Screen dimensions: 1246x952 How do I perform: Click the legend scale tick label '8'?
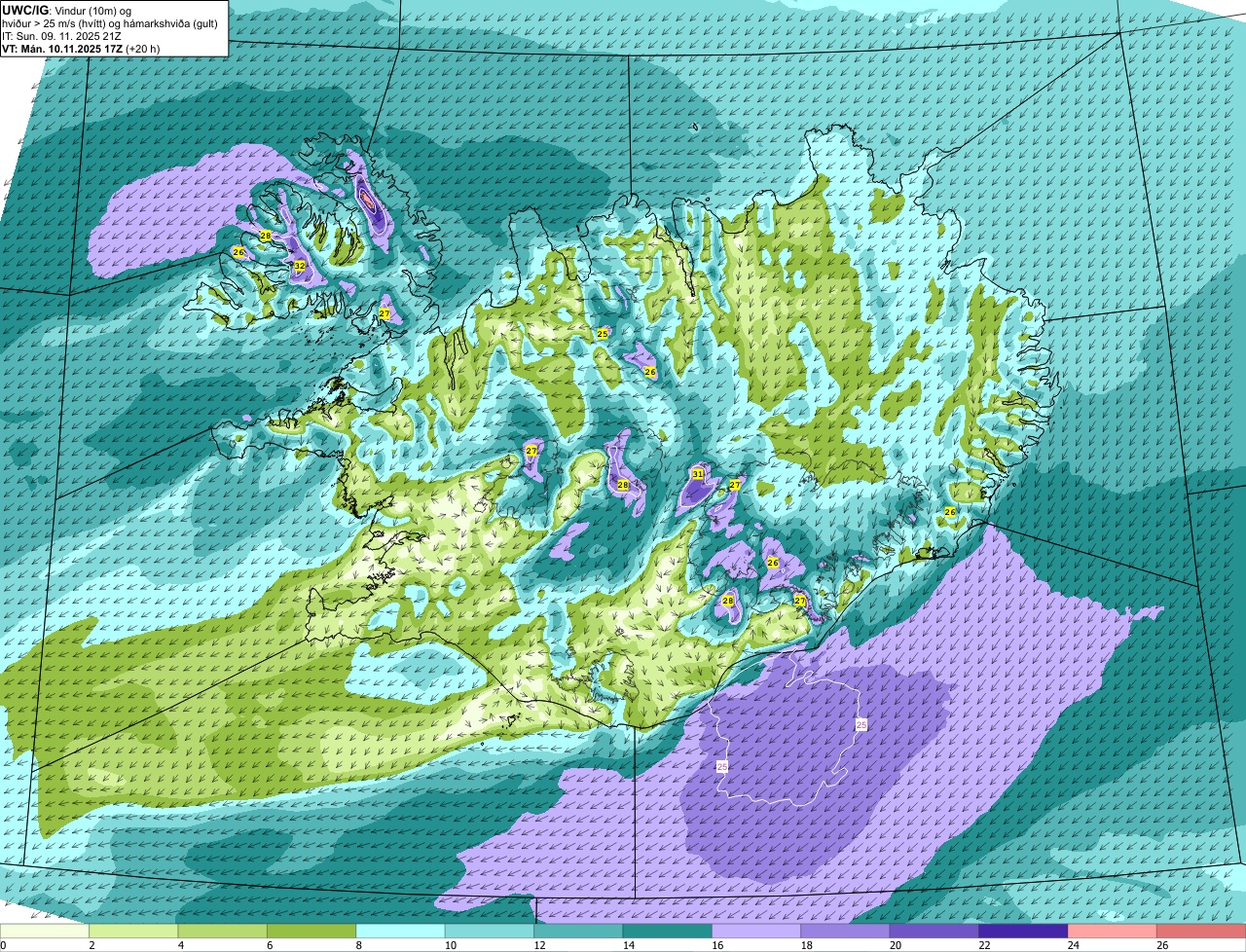tap(359, 945)
